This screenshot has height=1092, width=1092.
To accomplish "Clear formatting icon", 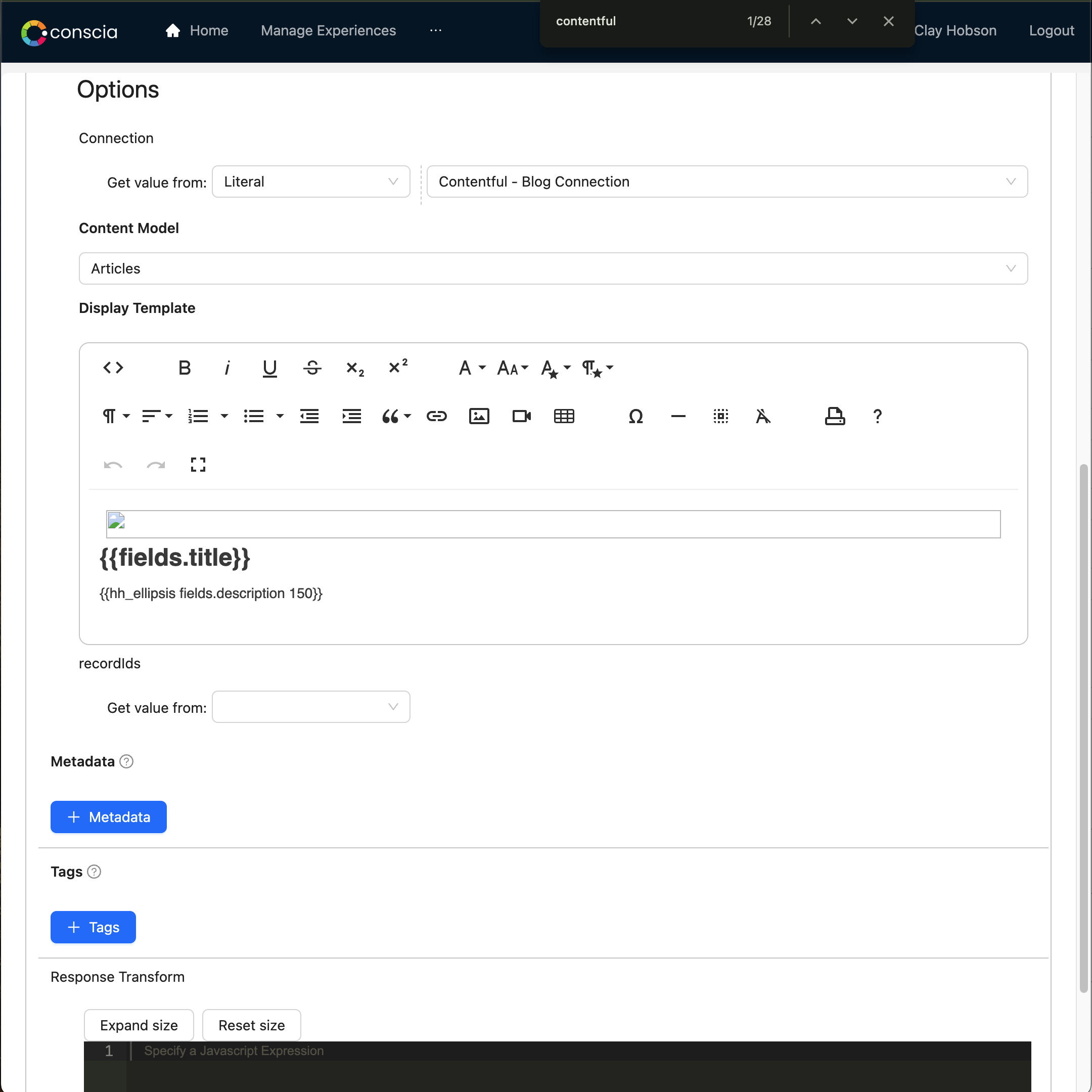I will pos(763,417).
